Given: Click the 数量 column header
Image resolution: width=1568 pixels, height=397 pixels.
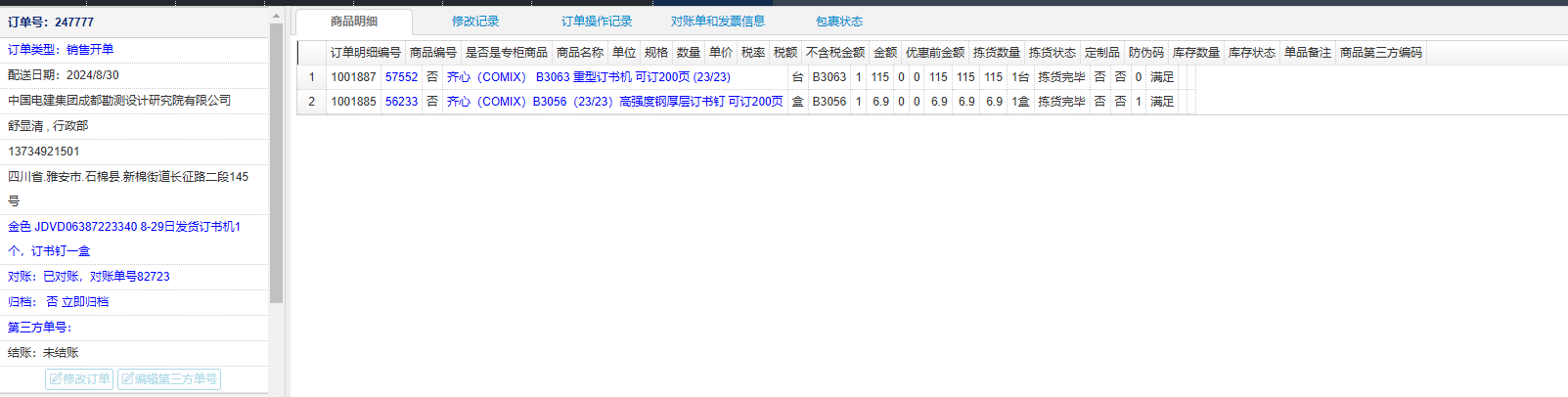Looking at the screenshot, I should click(x=689, y=53).
